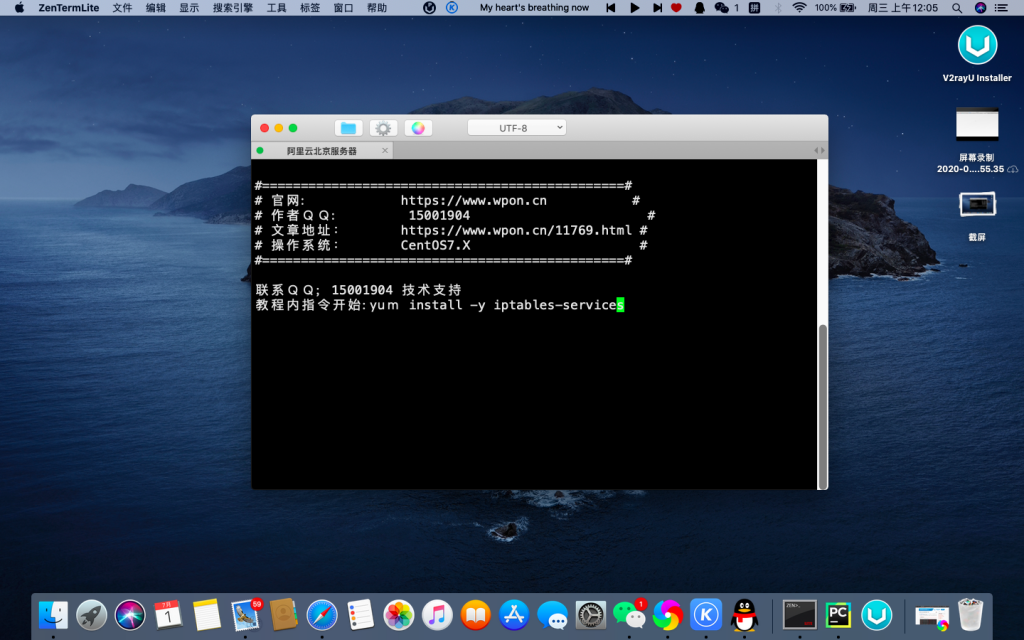Skip to next track in menu bar

(x=656, y=8)
